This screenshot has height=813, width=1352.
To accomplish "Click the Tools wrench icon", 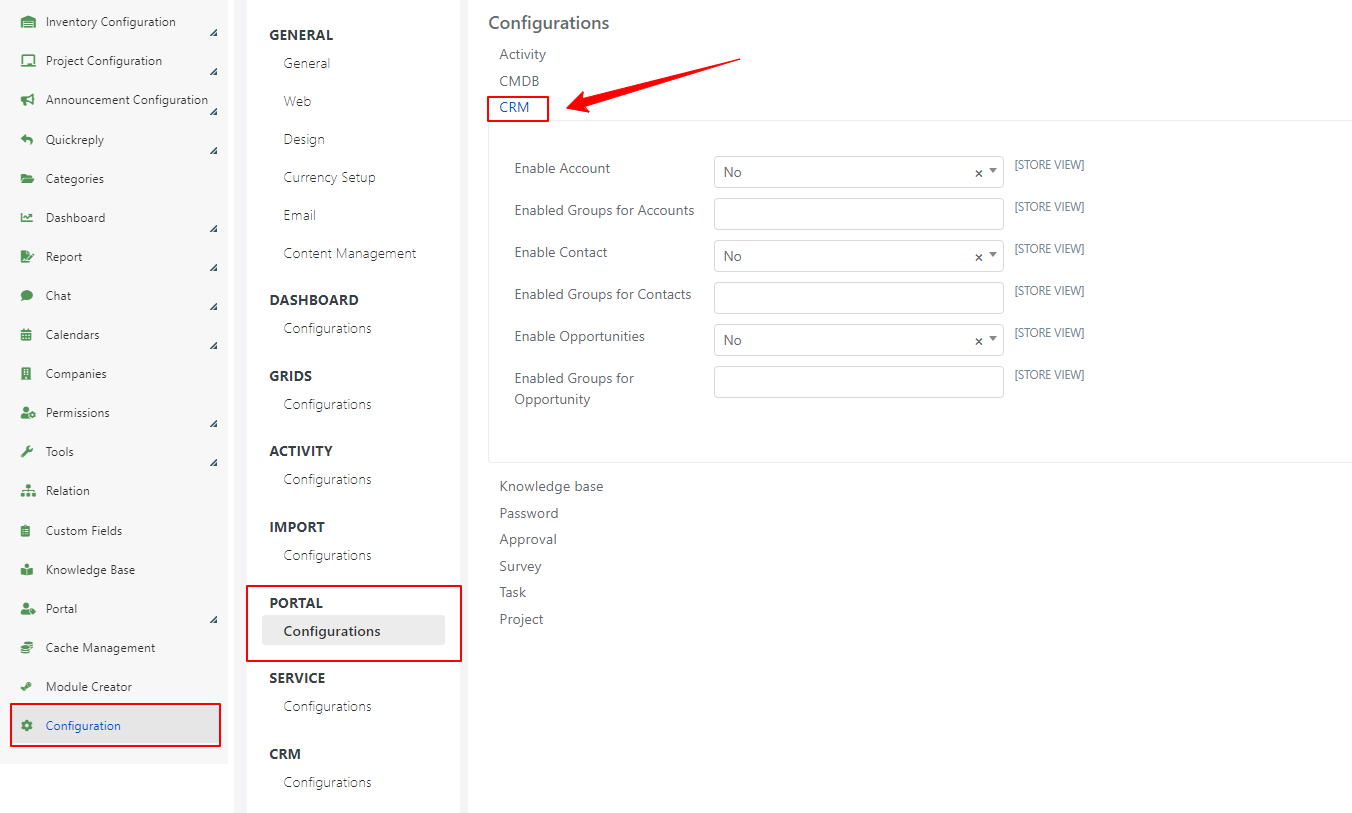I will 27,452.
